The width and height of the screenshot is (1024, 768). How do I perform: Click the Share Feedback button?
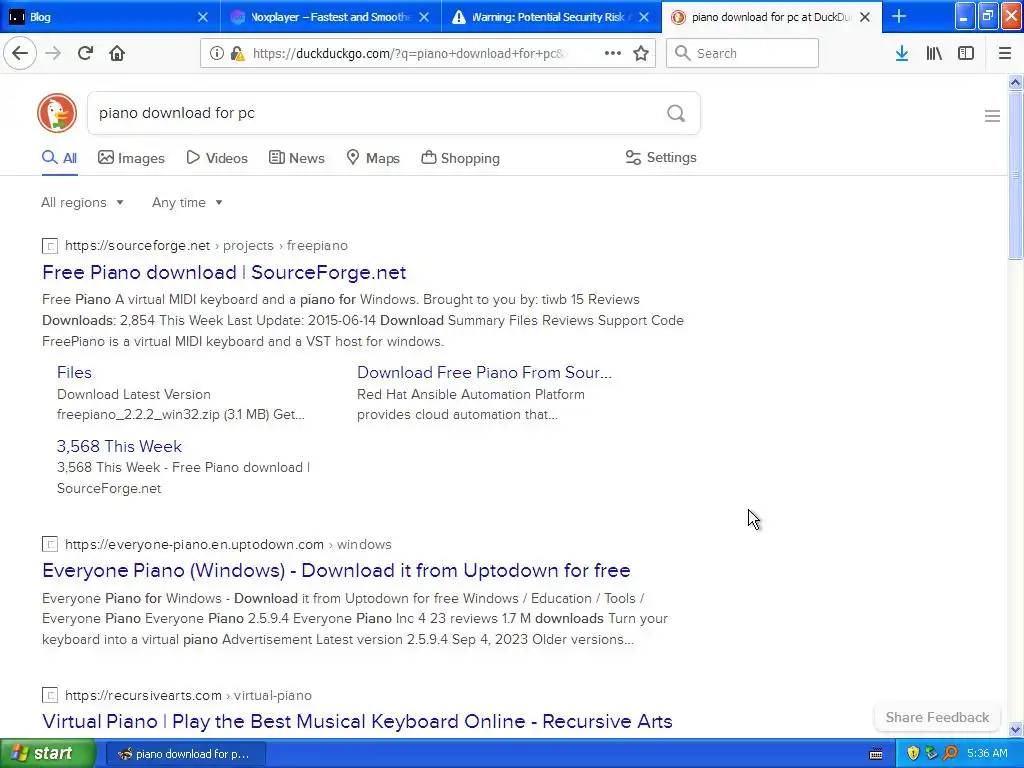[x=937, y=717]
